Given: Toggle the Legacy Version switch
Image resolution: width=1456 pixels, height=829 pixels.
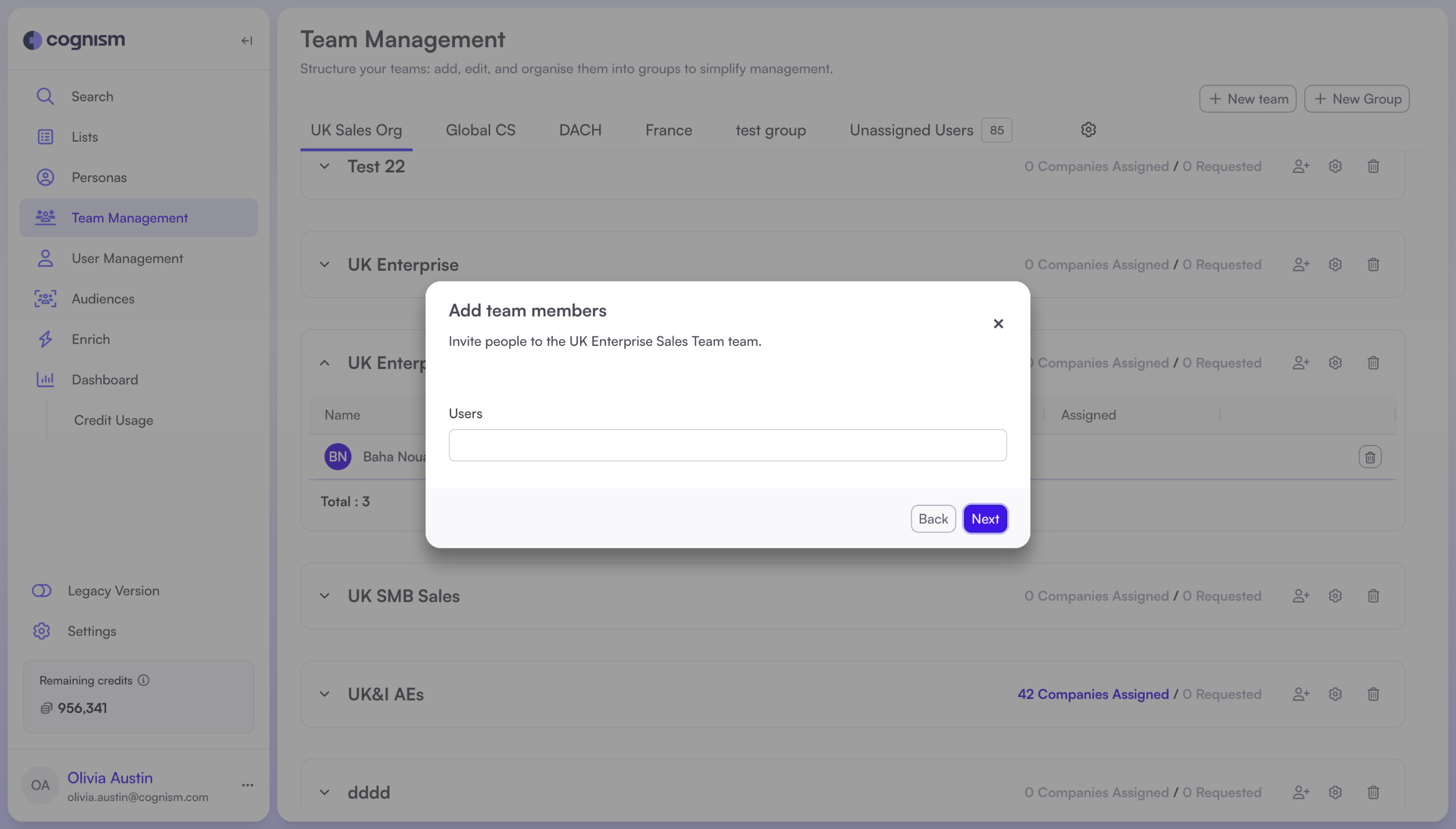Looking at the screenshot, I should (x=41, y=591).
